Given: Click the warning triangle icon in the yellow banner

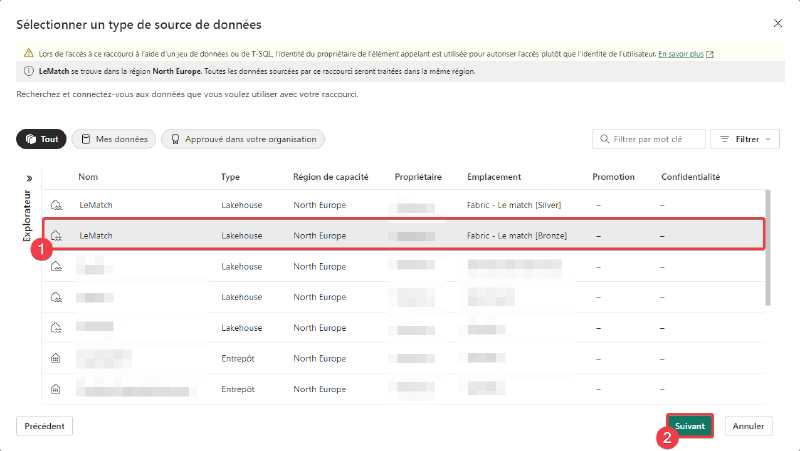Looking at the screenshot, I should point(29,53).
